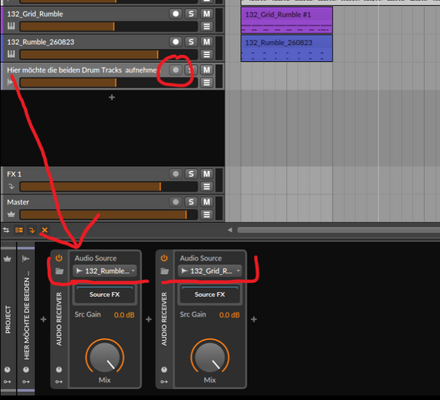
Task: Mute the FX 1 track
Action: click(x=207, y=174)
